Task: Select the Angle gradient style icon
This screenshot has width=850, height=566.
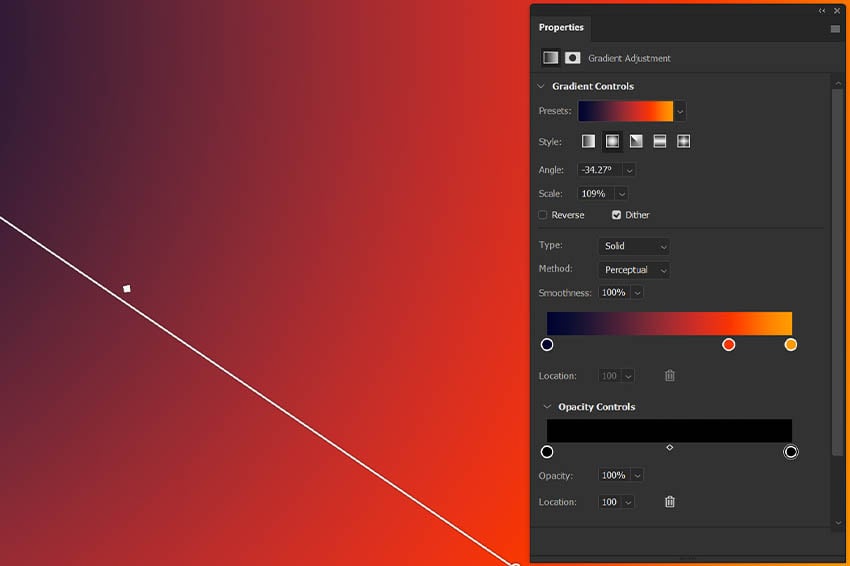Action: click(x=636, y=142)
